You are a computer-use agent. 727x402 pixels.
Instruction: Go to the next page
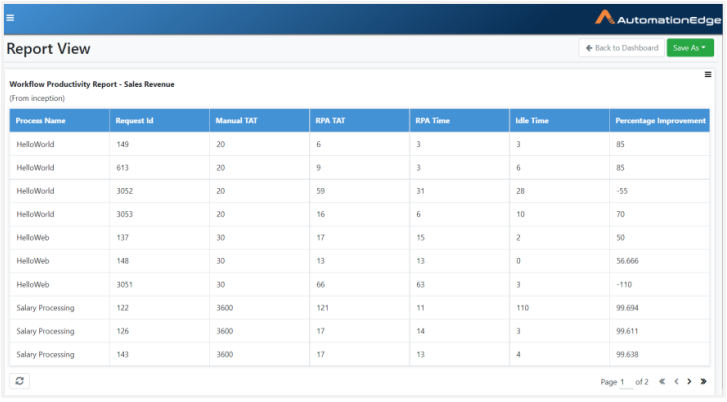pyautogui.click(x=690, y=382)
